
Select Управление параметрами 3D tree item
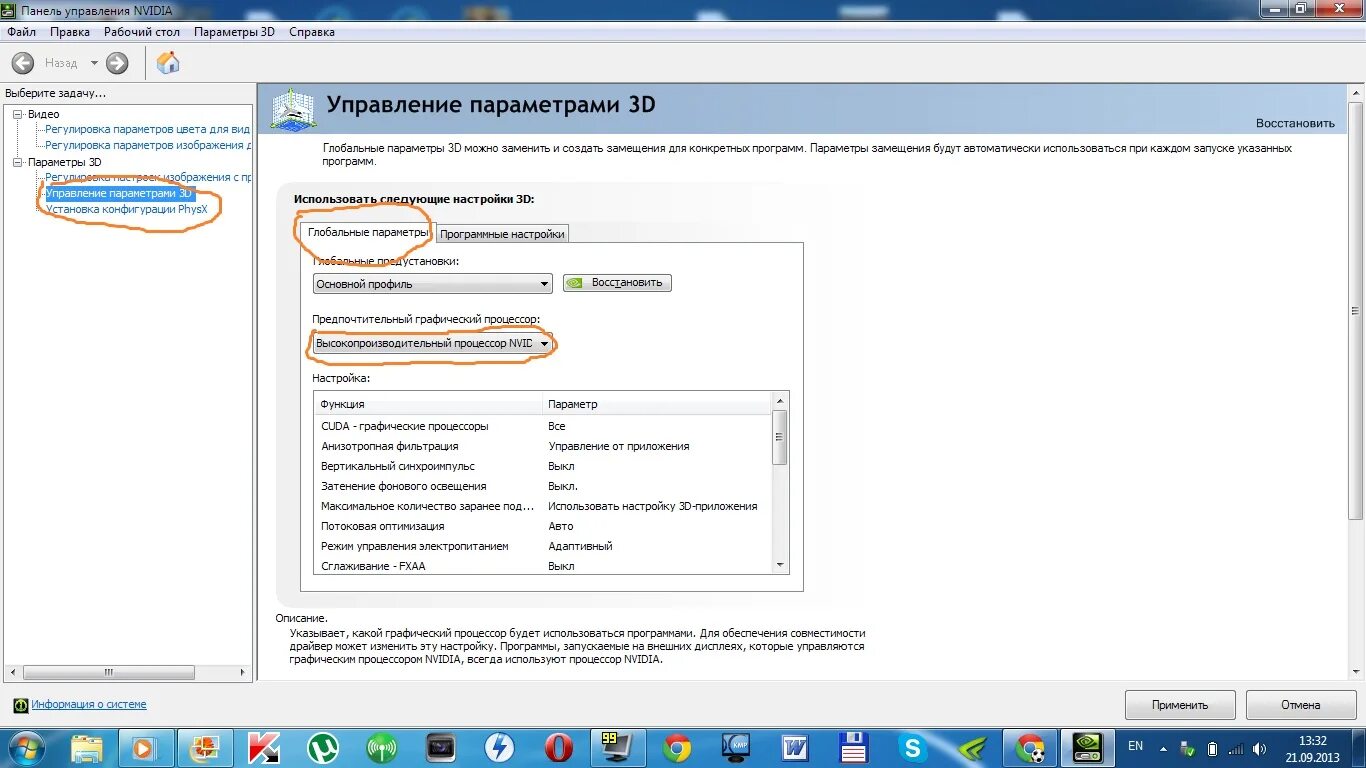118,193
